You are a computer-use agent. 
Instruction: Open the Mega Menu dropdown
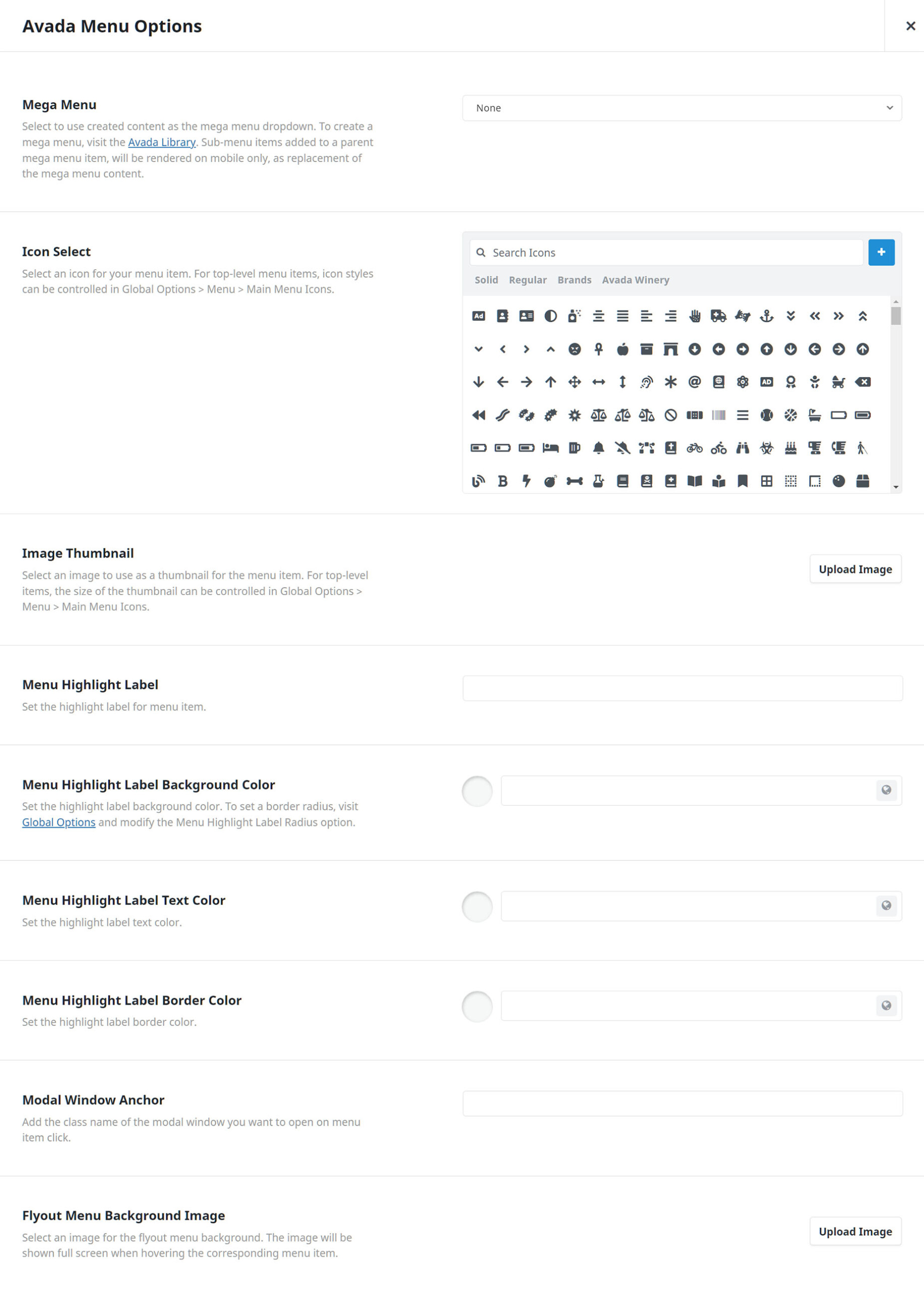[x=682, y=108]
